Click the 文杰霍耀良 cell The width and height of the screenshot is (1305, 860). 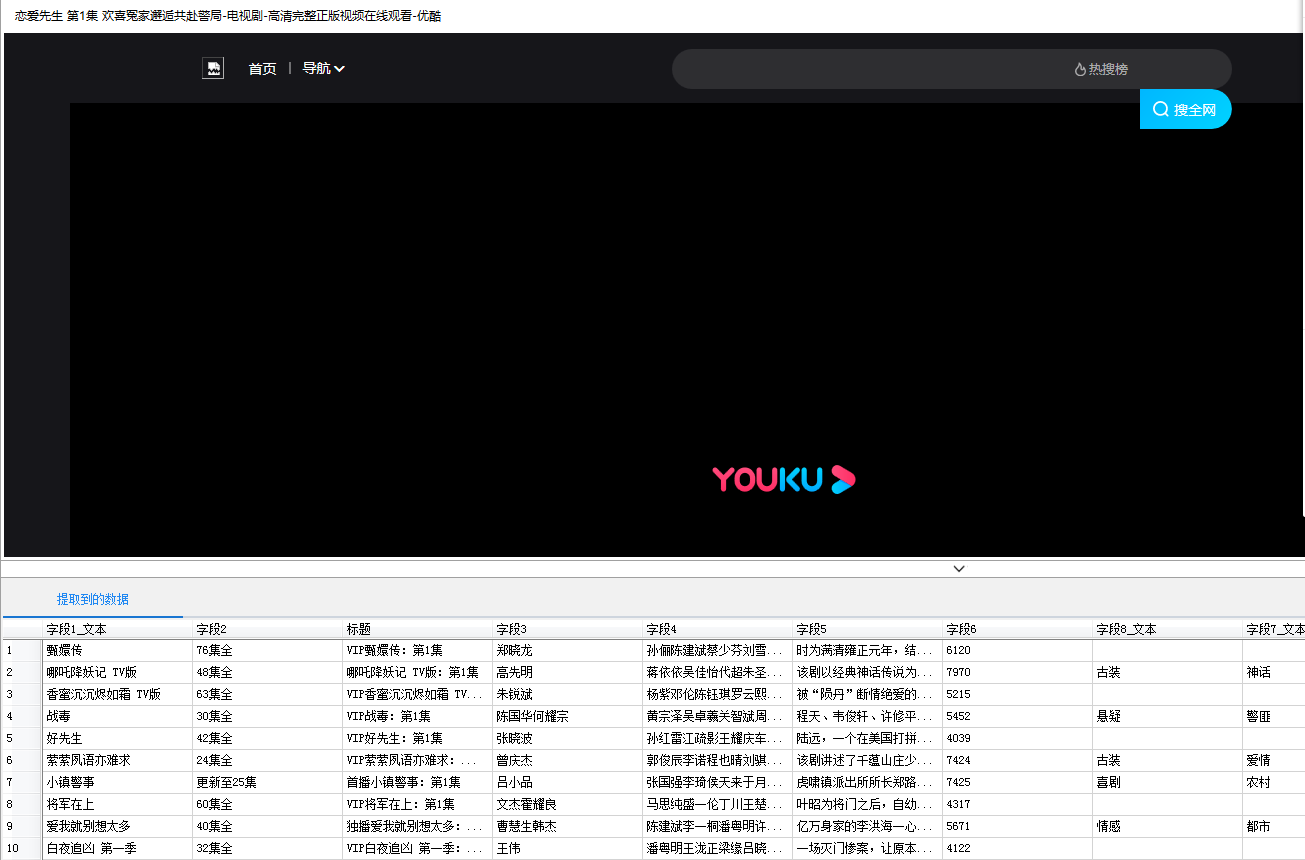pos(568,804)
